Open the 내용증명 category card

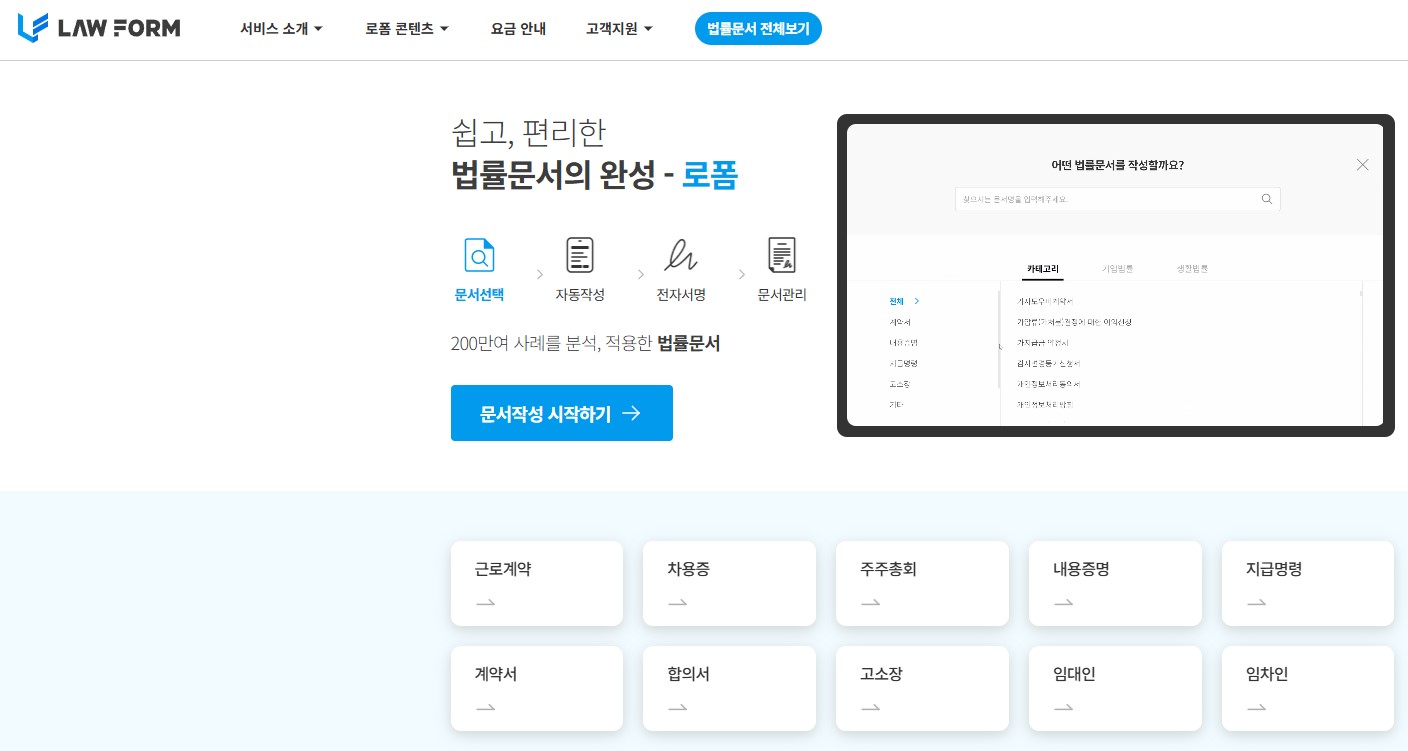(1115, 584)
